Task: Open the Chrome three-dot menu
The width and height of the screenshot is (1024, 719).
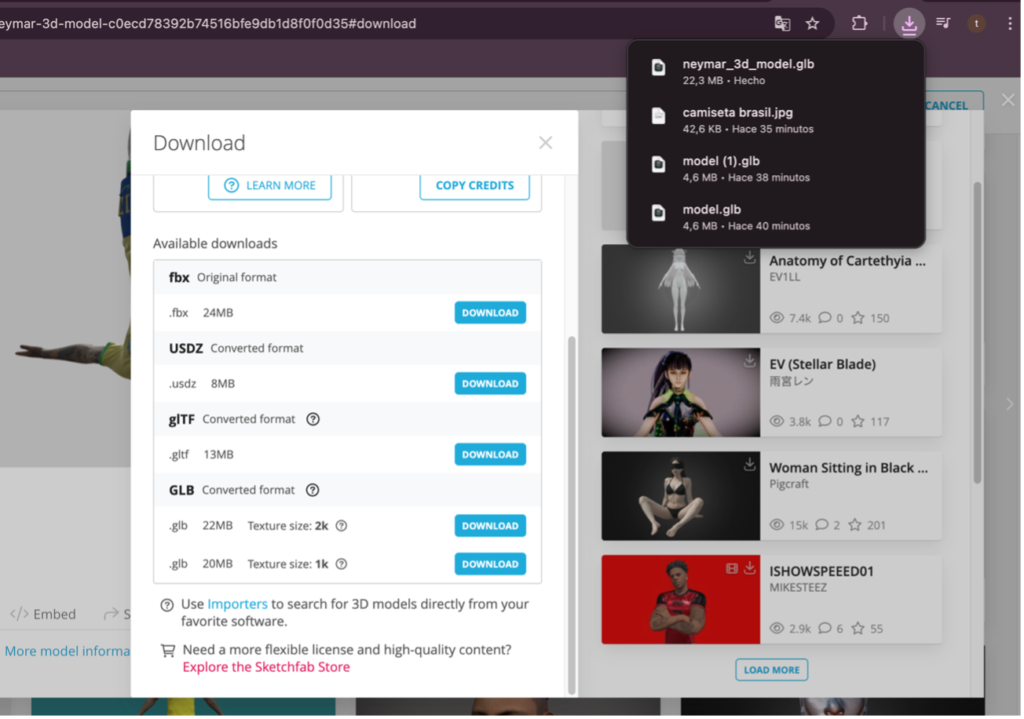Action: click(x=1012, y=24)
